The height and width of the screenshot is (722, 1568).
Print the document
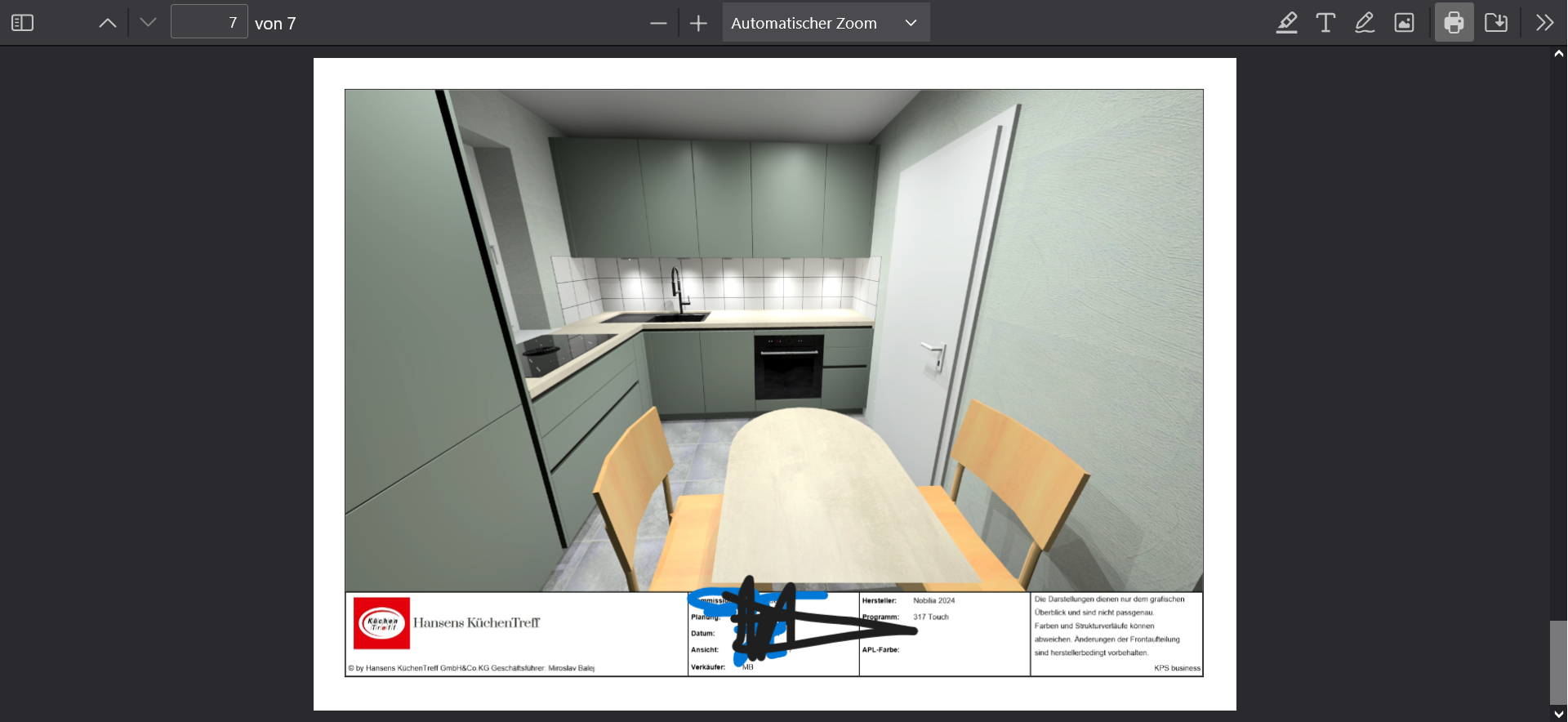1454,23
